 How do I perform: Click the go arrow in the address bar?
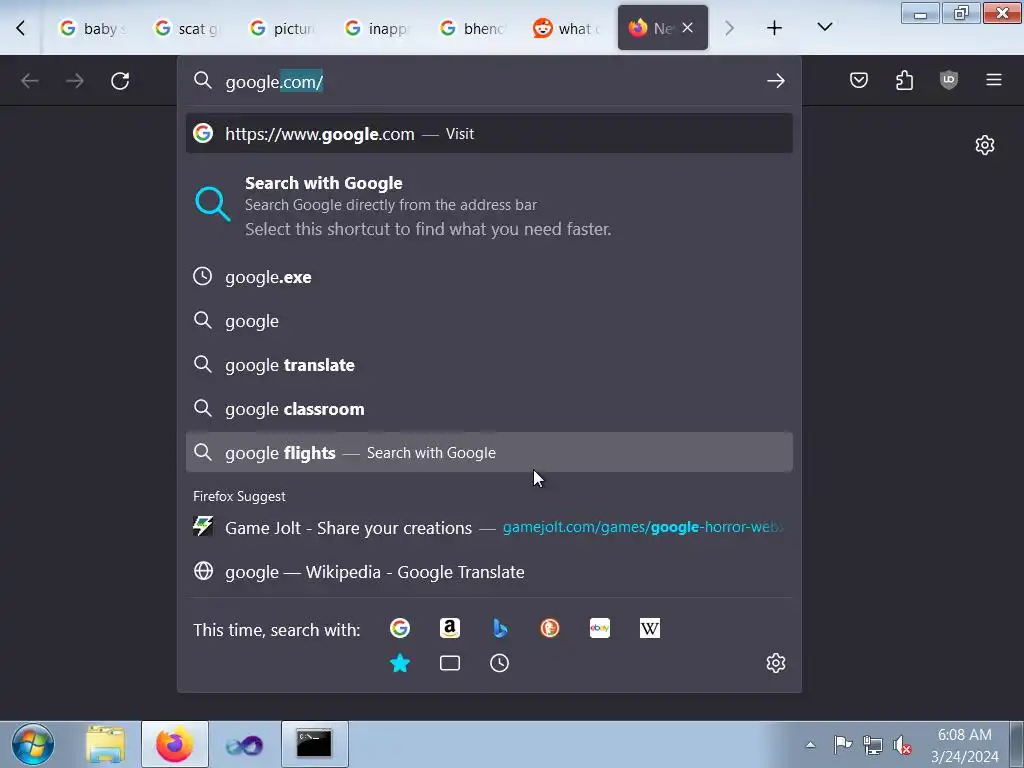click(776, 81)
